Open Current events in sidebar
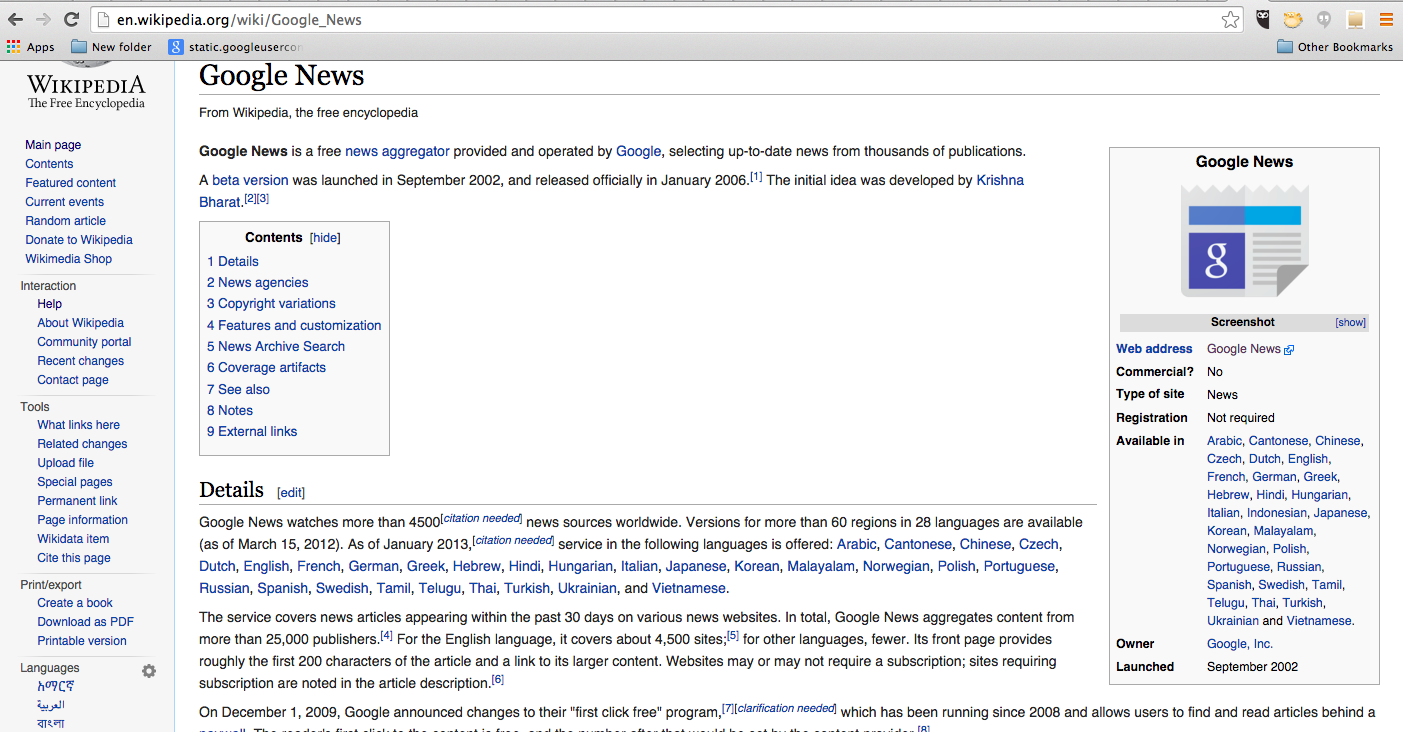This screenshot has height=732, width=1403. coord(65,202)
